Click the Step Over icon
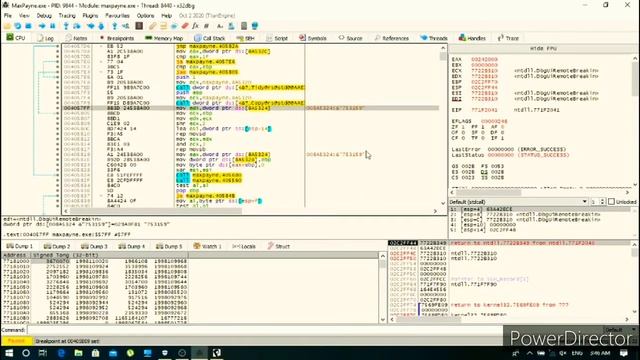The image size is (640, 360). point(77,26)
